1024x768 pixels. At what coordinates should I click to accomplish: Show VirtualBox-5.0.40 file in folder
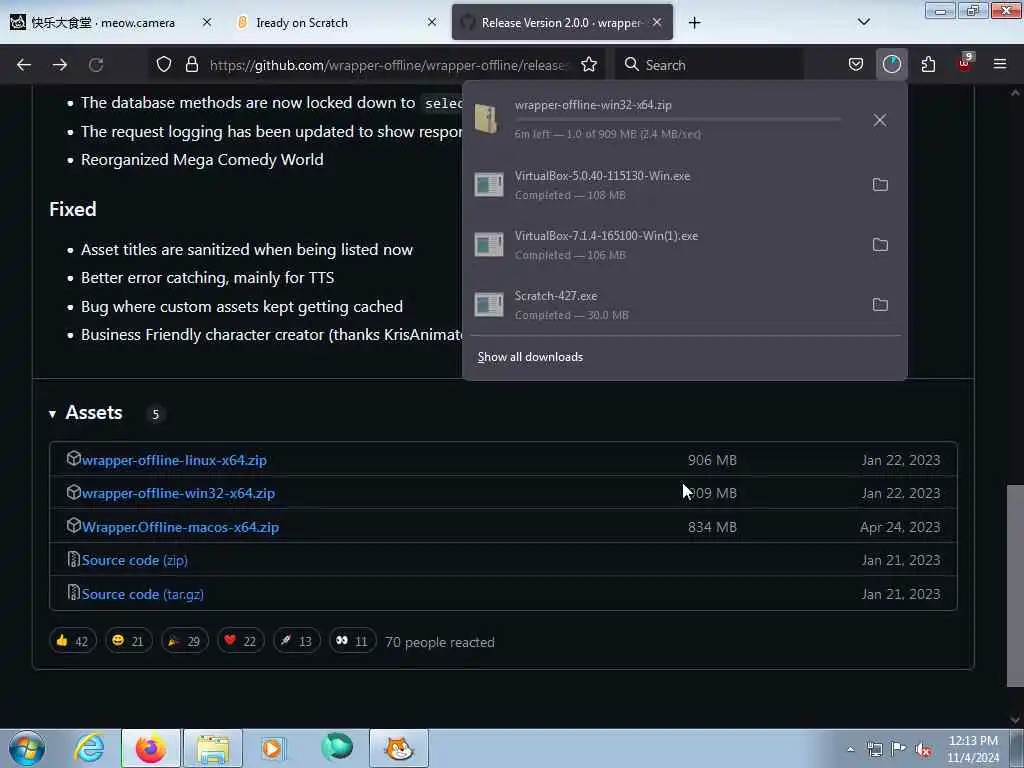(880, 185)
